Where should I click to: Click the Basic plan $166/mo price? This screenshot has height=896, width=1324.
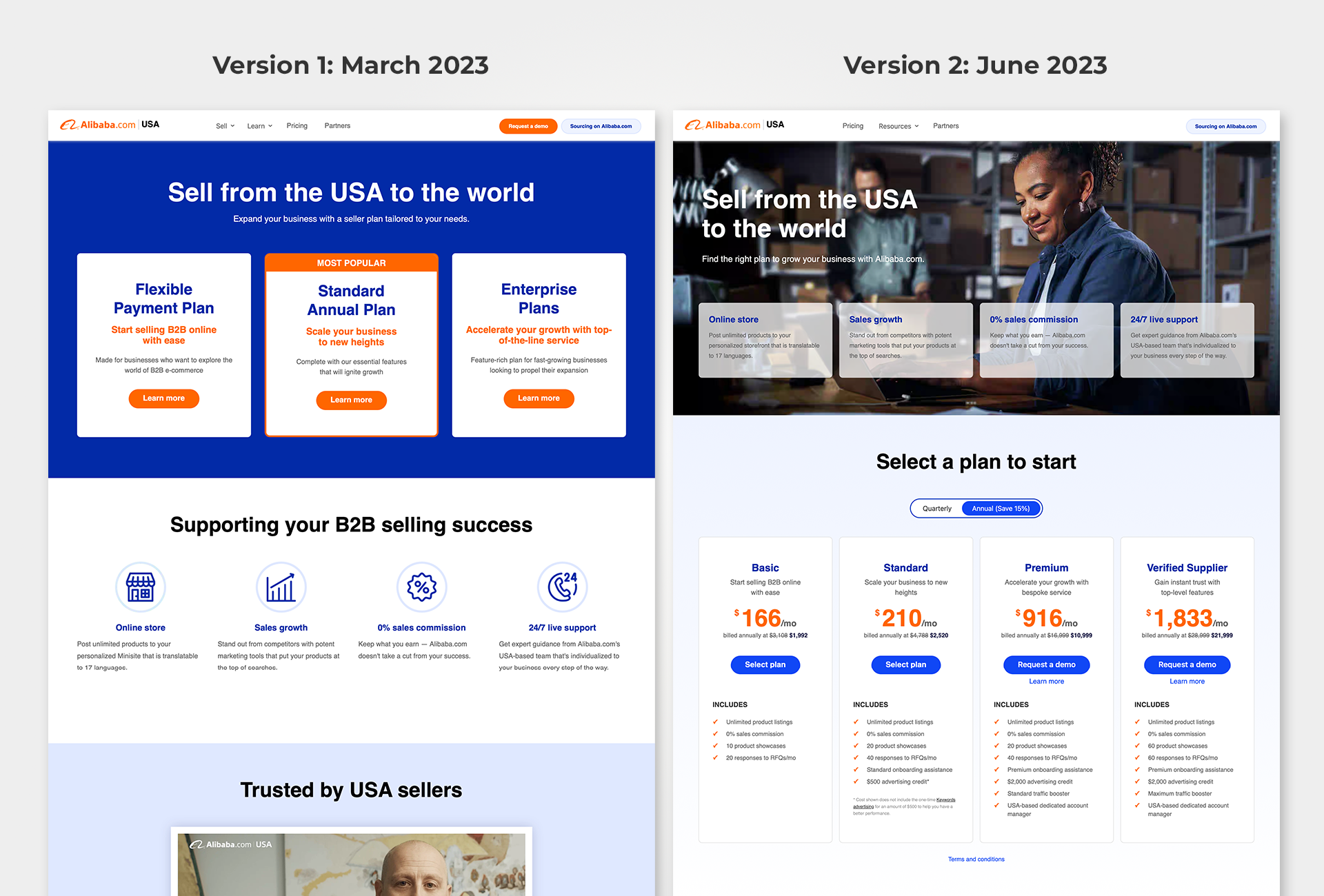tap(765, 618)
